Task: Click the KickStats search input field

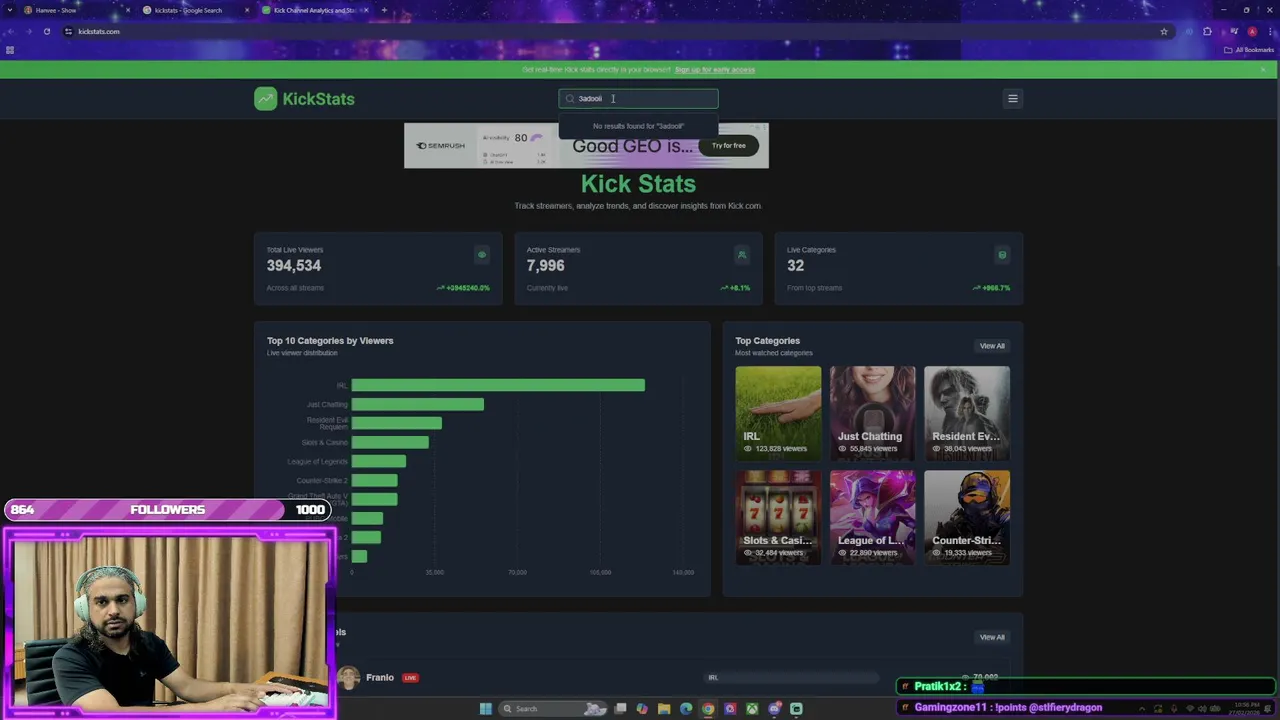Action: (638, 98)
